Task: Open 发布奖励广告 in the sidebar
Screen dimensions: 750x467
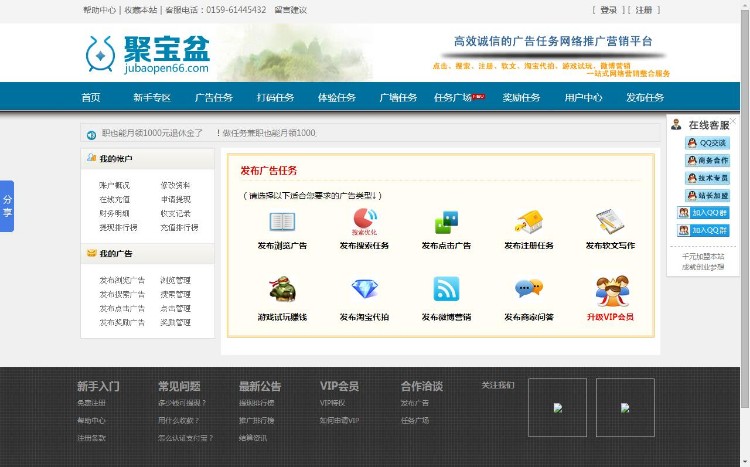Action: (x=122, y=322)
